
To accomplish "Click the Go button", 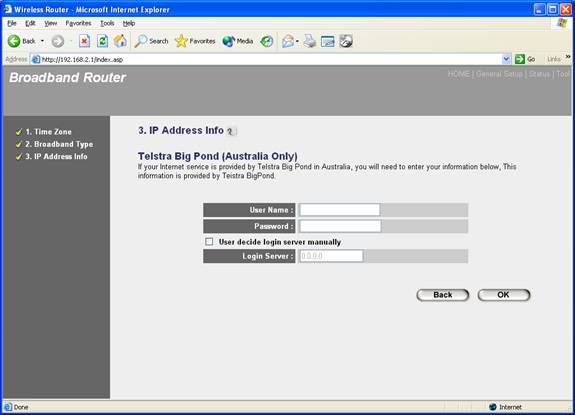I will pos(525,59).
